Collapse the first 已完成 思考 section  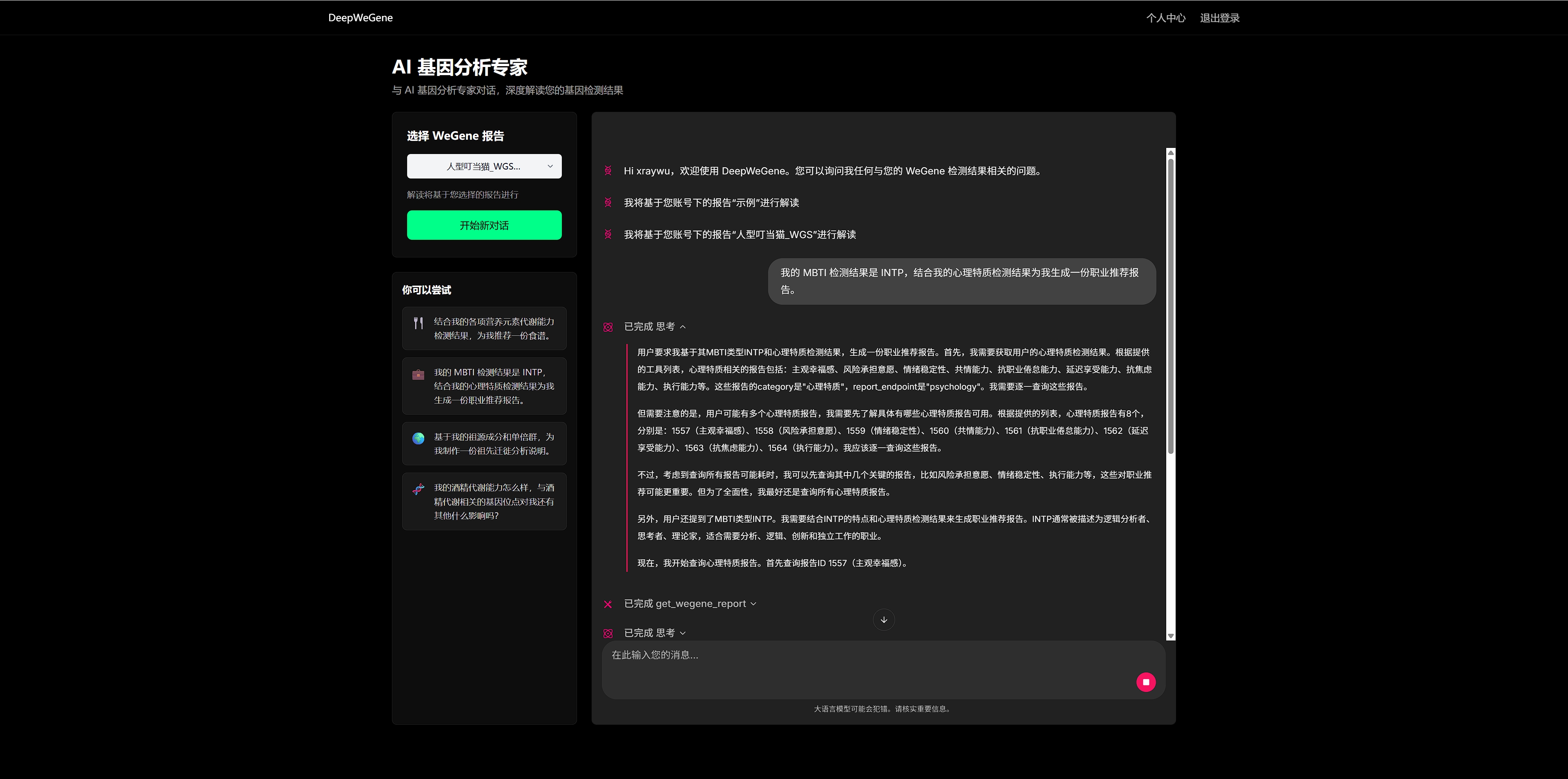(682, 327)
